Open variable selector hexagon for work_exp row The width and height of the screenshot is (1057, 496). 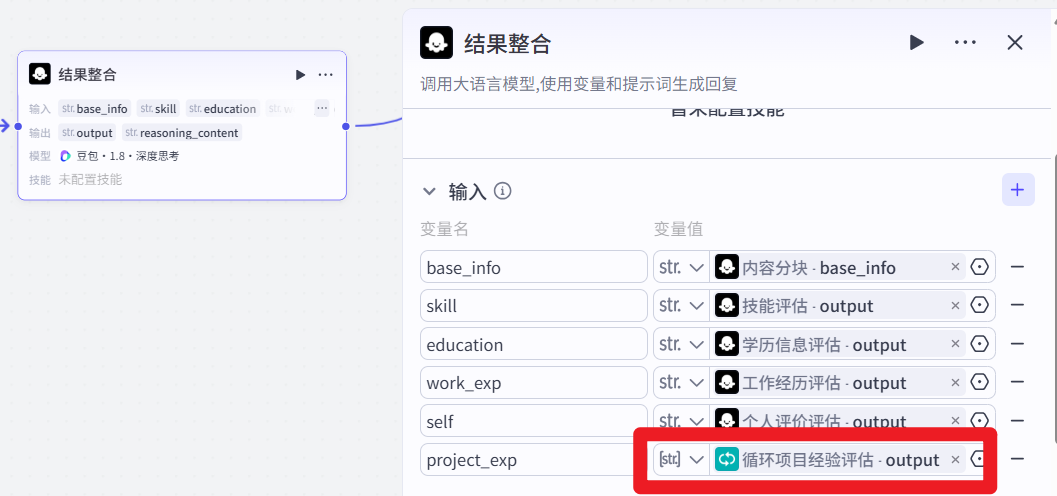979,383
